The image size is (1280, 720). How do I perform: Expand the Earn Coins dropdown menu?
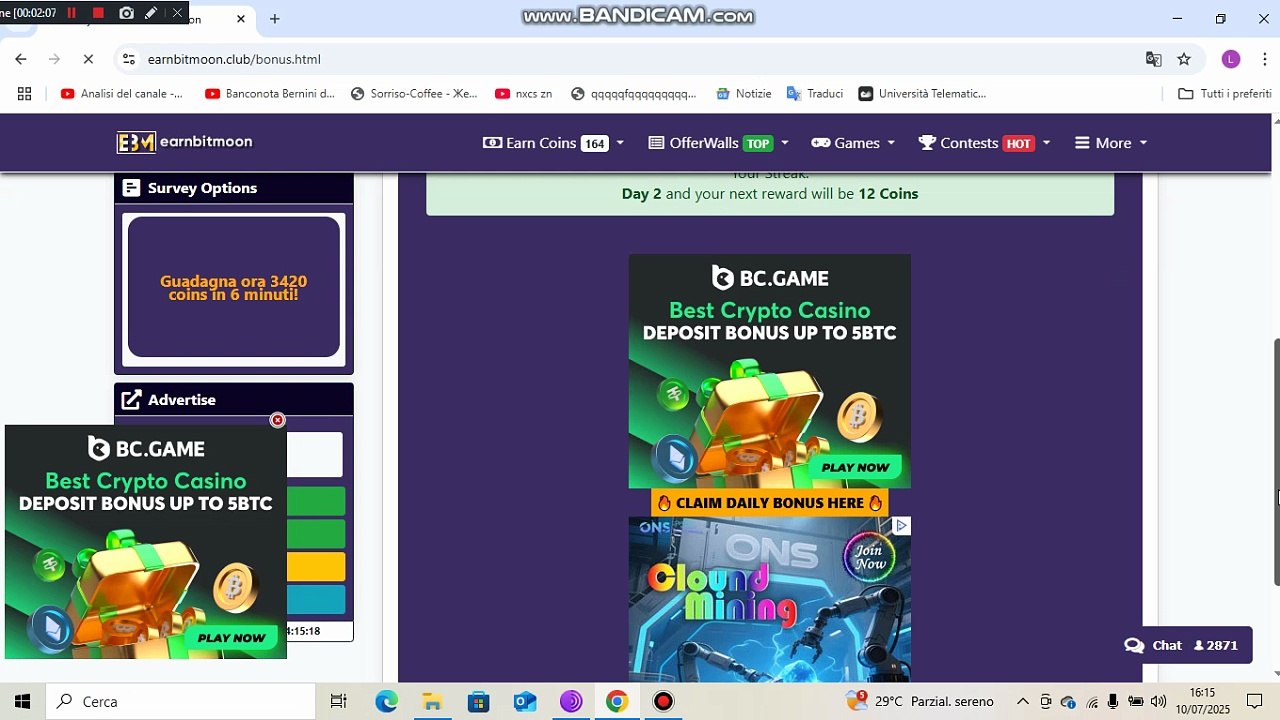(x=553, y=143)
